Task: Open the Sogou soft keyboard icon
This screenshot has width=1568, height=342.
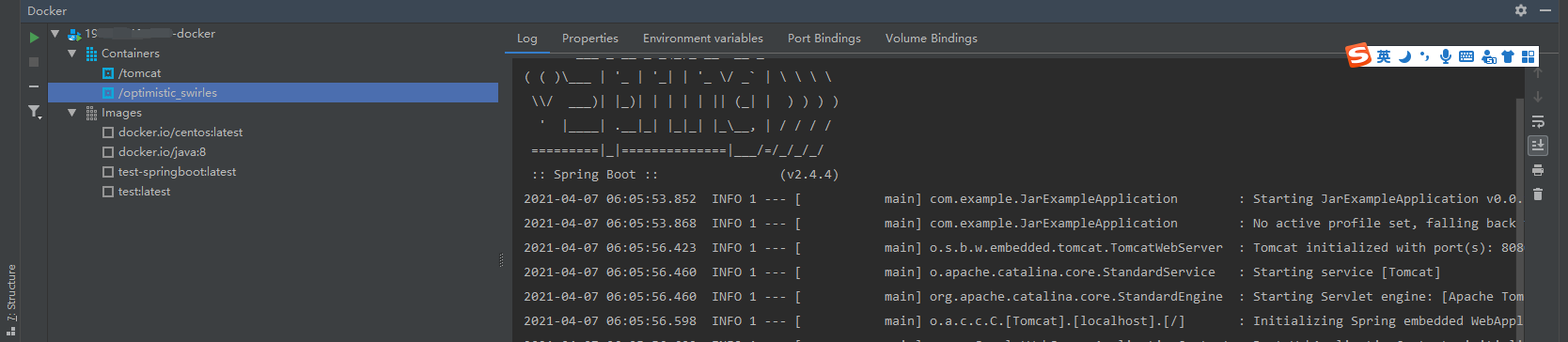Action: 1466,56
